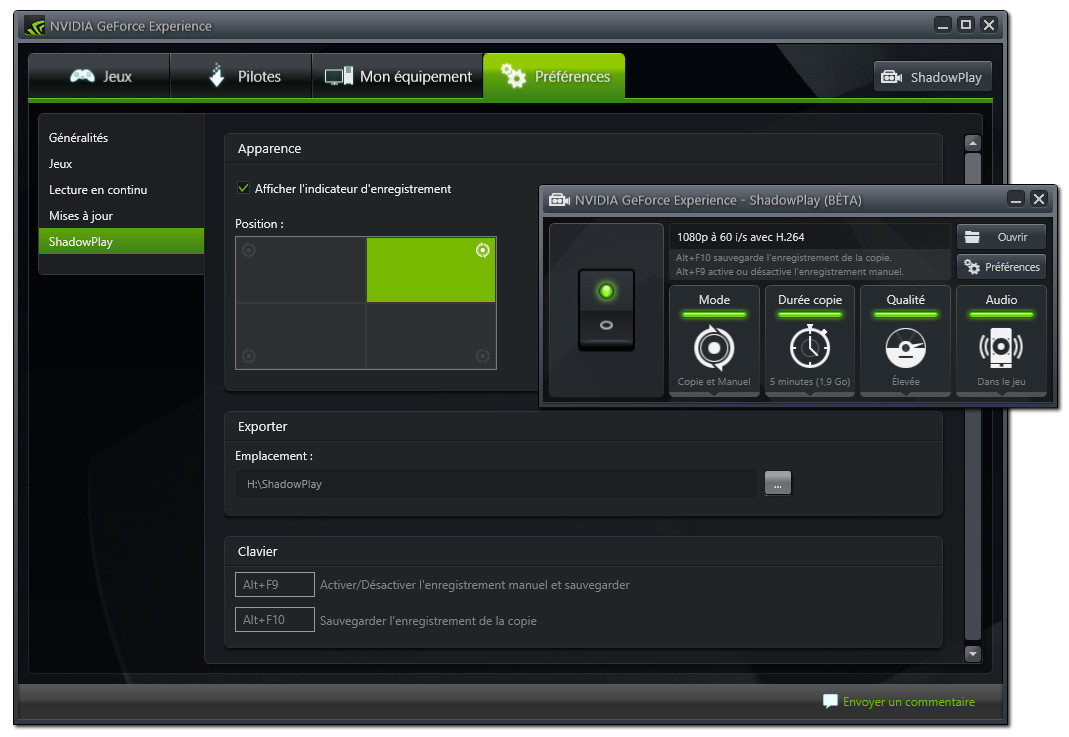Maximize the GeForce Experience window
Viewport: 1069px width, 737px height.
(x=966, y=25)
